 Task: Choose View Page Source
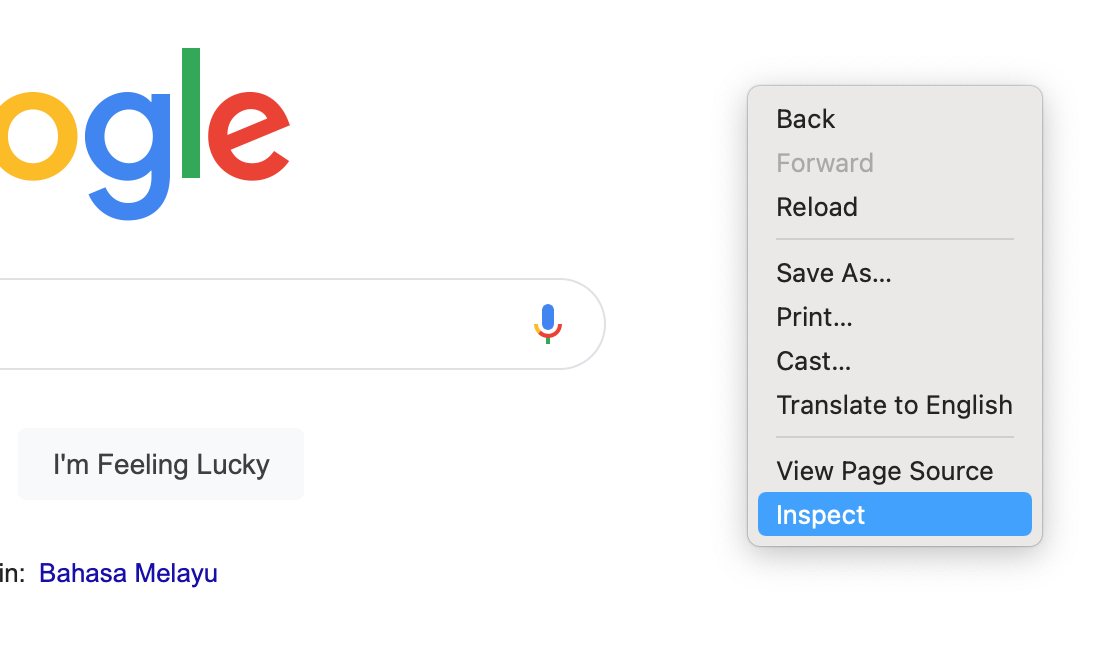point(884,470)
